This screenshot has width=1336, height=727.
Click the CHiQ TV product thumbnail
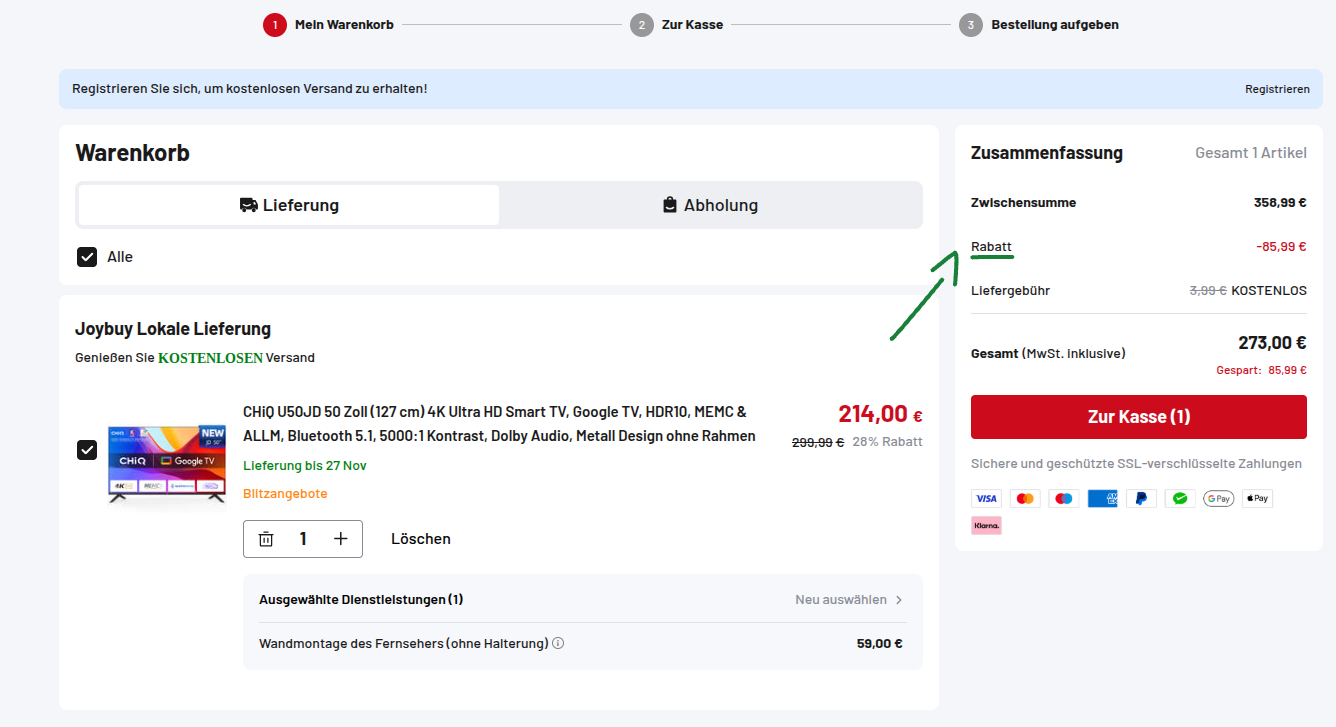point(167,456)
